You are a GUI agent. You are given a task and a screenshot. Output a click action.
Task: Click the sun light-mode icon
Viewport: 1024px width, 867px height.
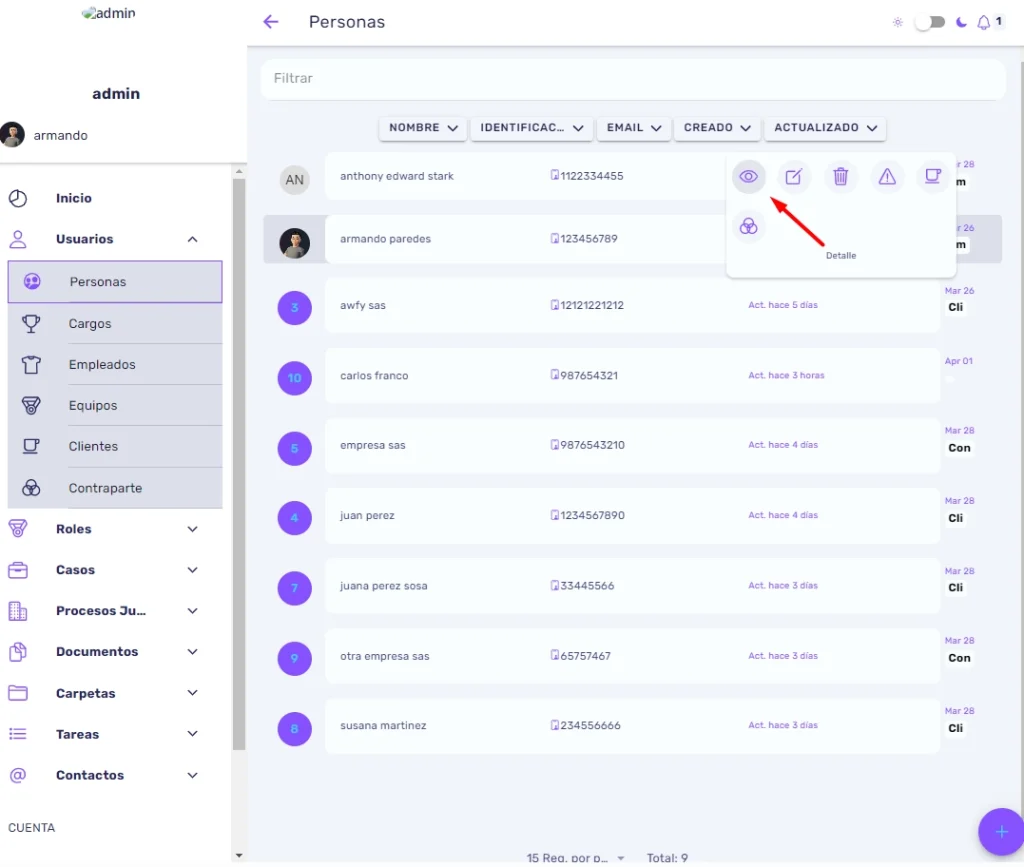[898, 22]
